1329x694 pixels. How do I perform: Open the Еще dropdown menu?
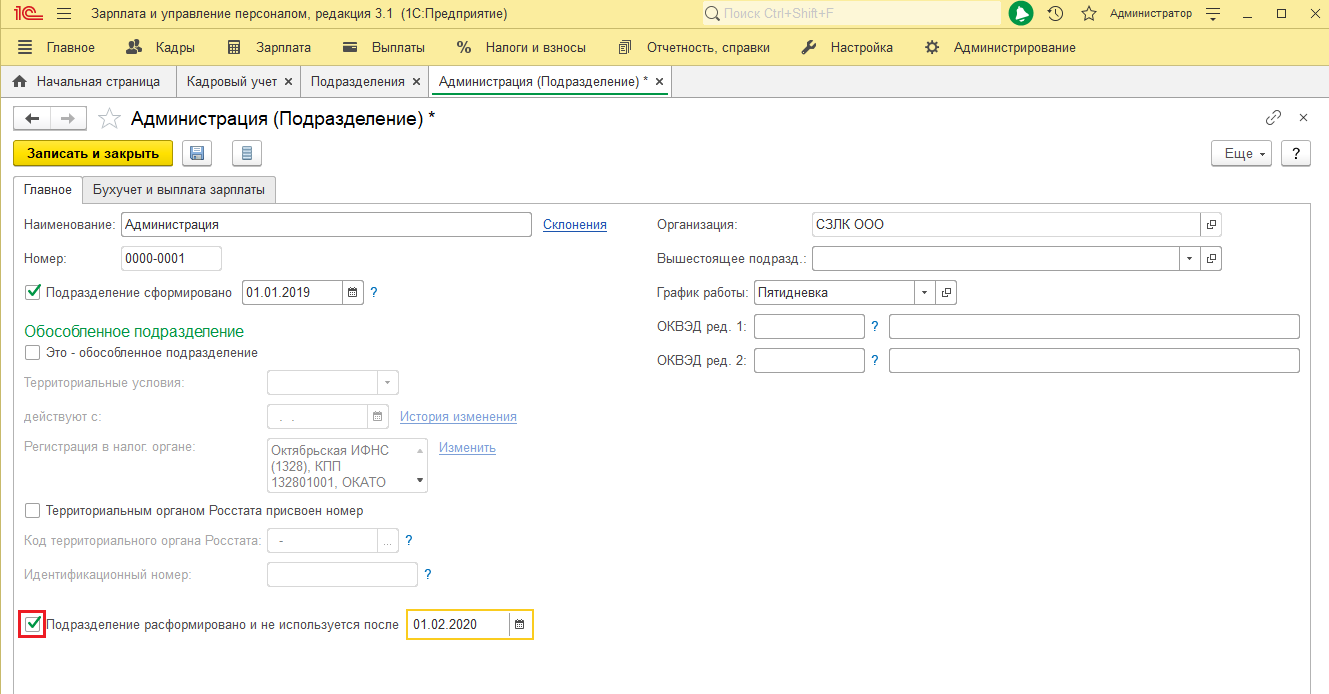tap(1241, 154)
